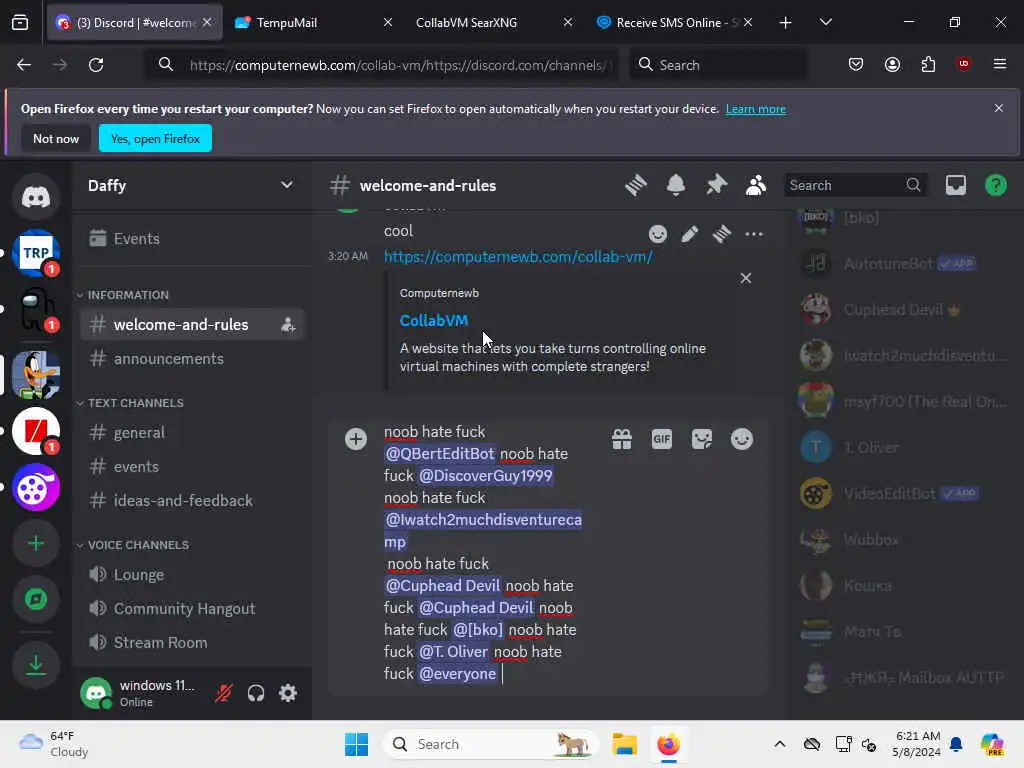The height and width of the screenshot is (768, 1024).
Task: Focus the Firefox URL address bar
Action: click(382, 65)
